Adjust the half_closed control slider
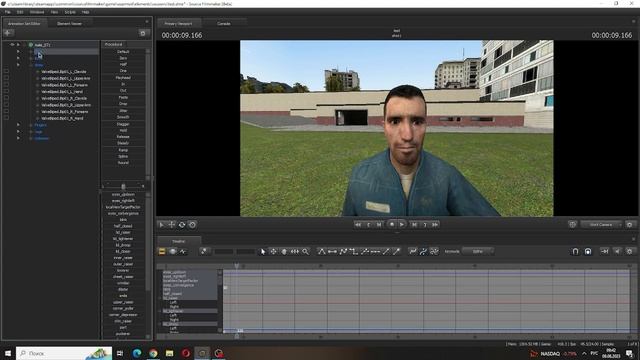Image resolution: width=640 pixels, height=360 pixels. [x=123, y=226]
